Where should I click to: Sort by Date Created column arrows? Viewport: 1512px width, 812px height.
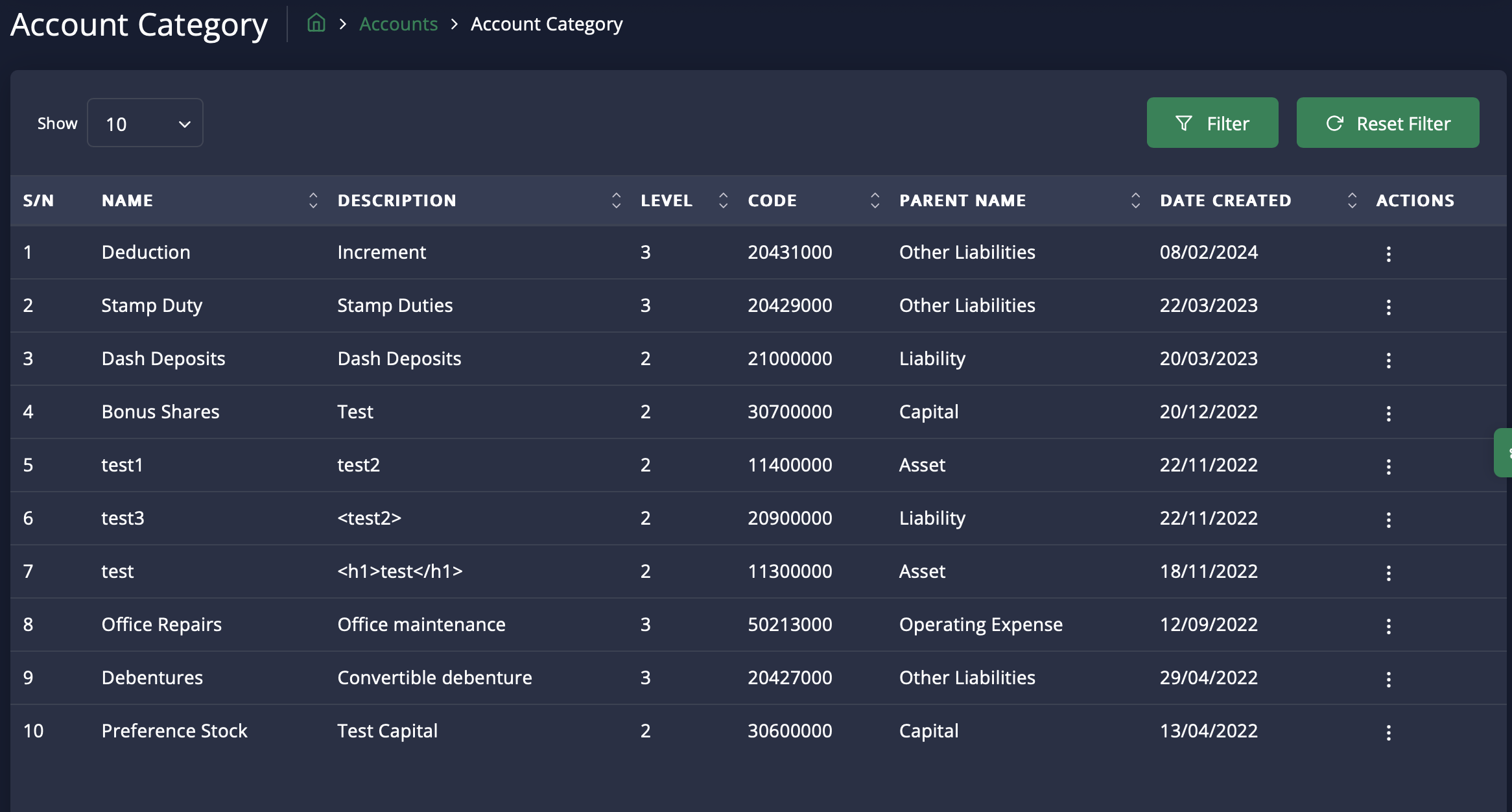[x=1352, y=200]
